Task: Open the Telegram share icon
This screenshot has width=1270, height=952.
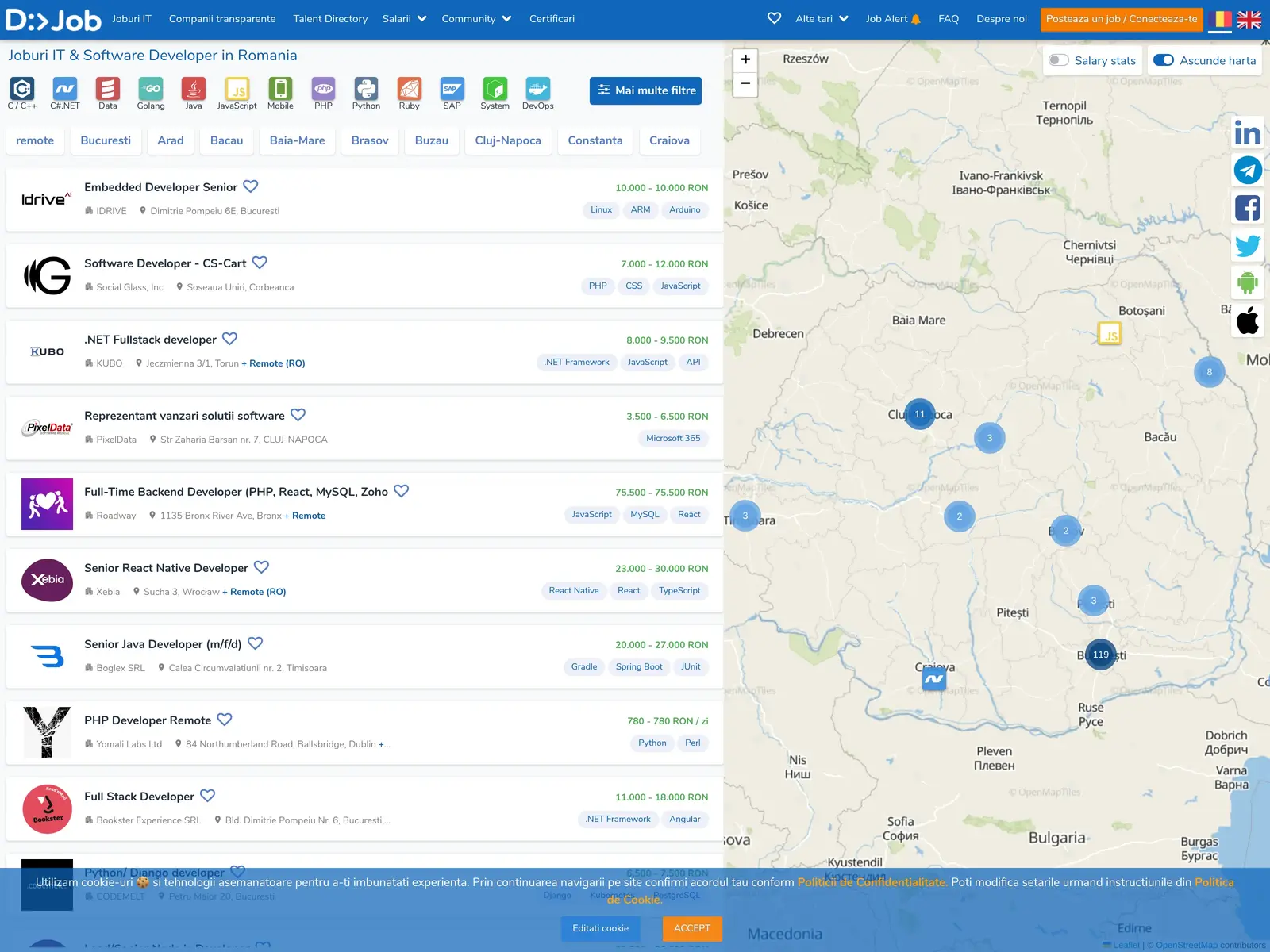Action: click(1248, 171)
